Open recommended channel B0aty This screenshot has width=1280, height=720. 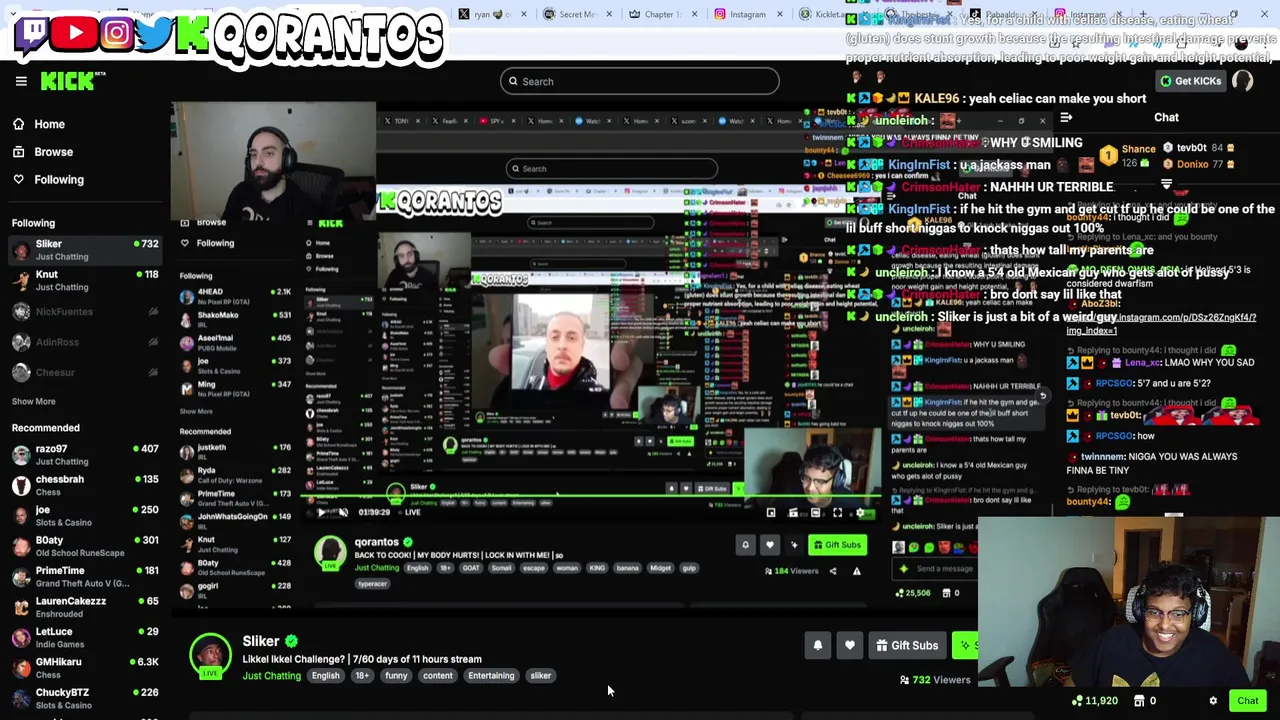pos(85,546)
